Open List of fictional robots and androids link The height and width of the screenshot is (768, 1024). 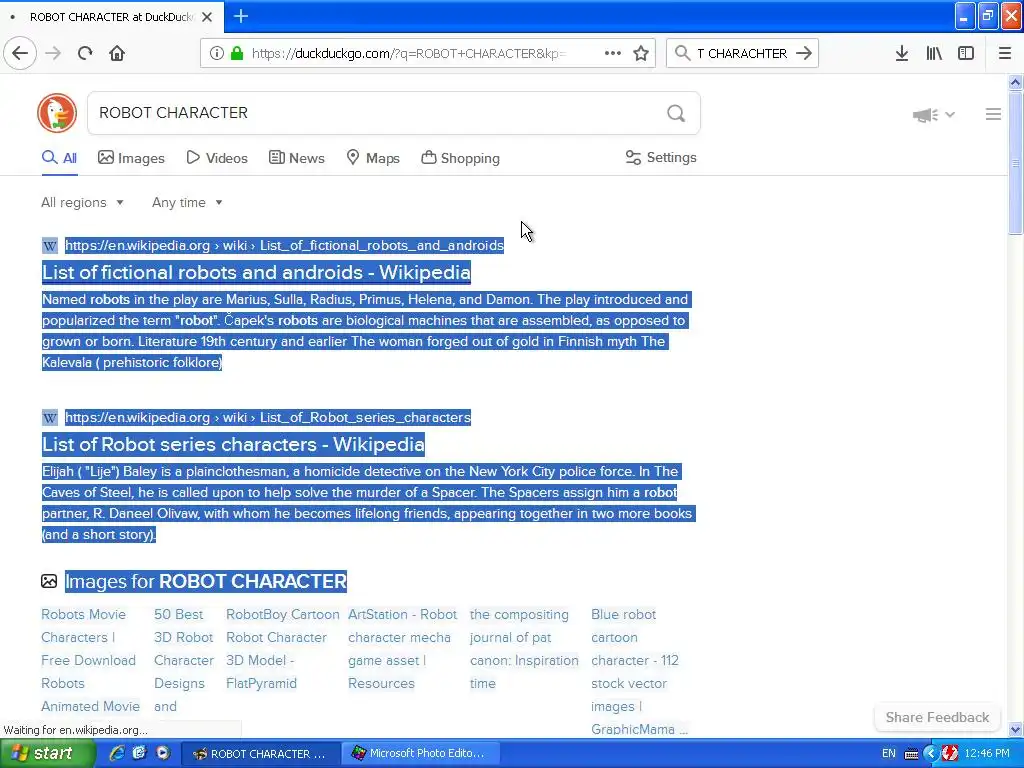coord(256,272)
